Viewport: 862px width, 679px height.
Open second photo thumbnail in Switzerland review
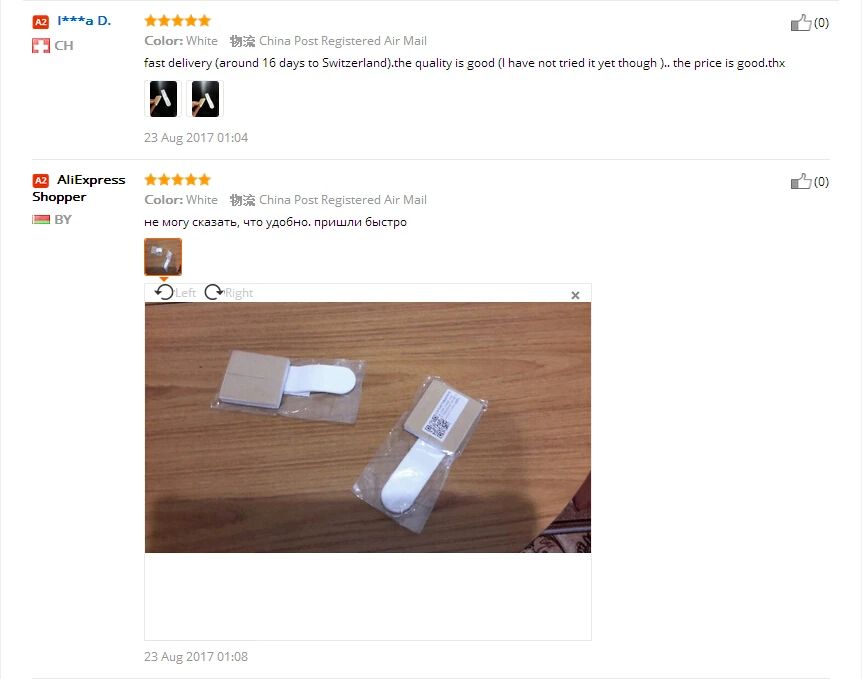[x=205, y=99]
